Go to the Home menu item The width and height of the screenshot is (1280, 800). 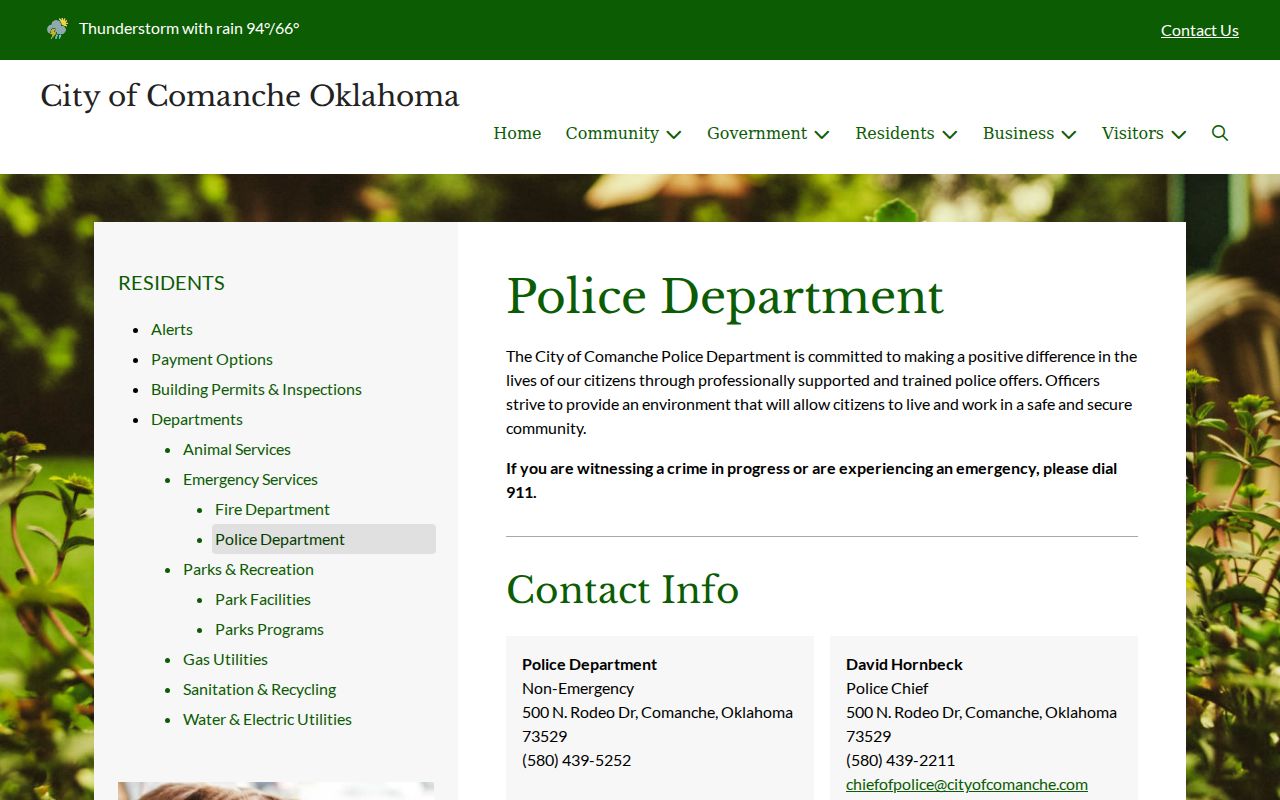tap(517, 133)
